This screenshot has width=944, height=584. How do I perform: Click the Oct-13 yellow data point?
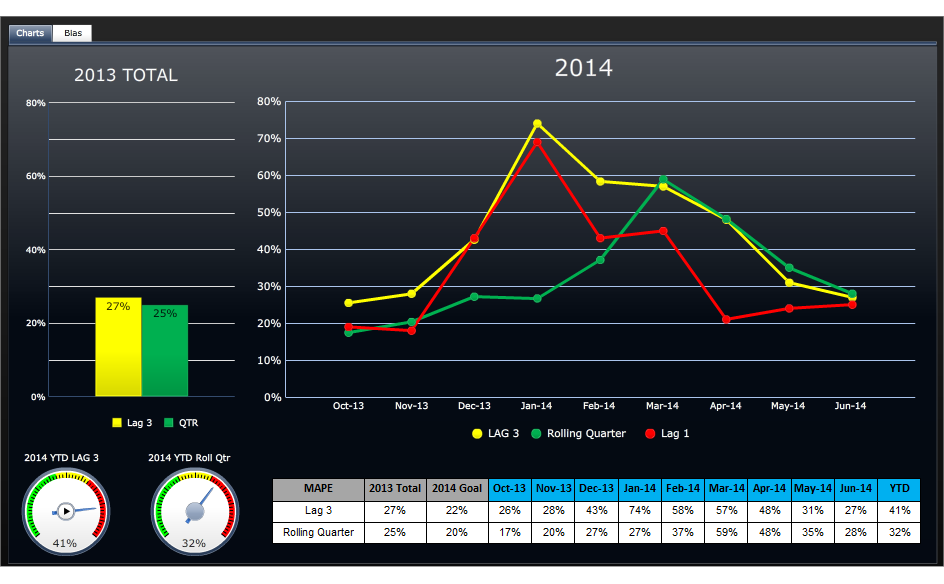[x=349, y=301]
